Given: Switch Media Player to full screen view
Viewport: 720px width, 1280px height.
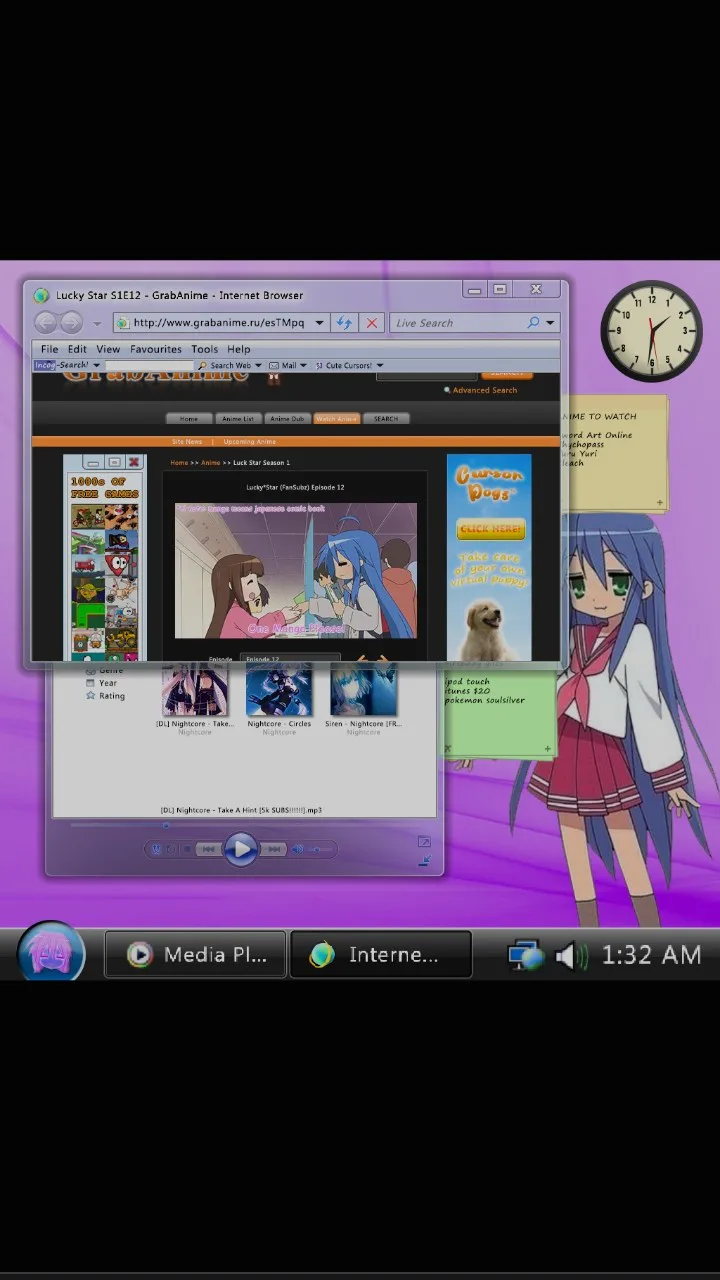Looking at the screenshot, I should tap(424, 842).
